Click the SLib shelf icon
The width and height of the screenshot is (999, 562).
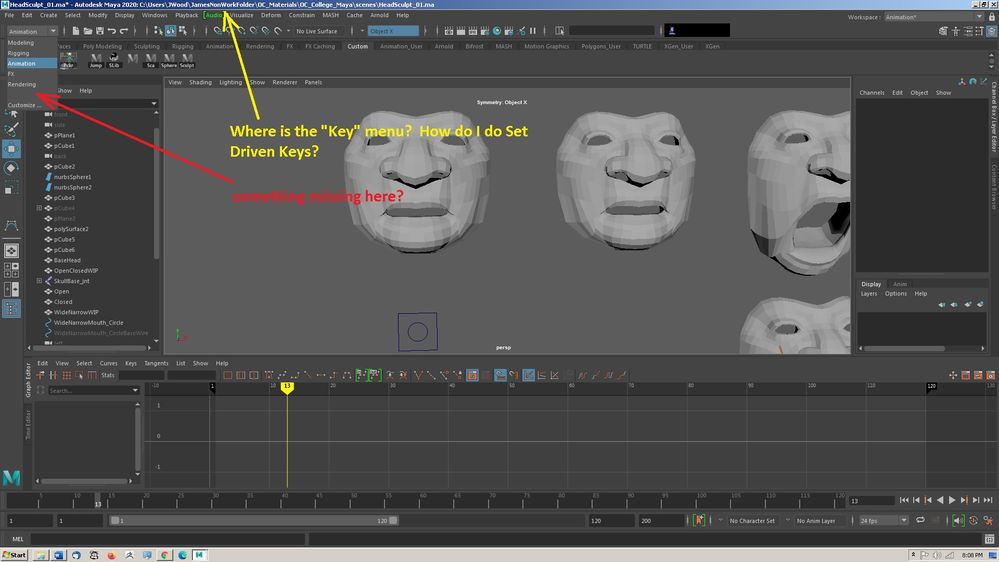(114, 61)
